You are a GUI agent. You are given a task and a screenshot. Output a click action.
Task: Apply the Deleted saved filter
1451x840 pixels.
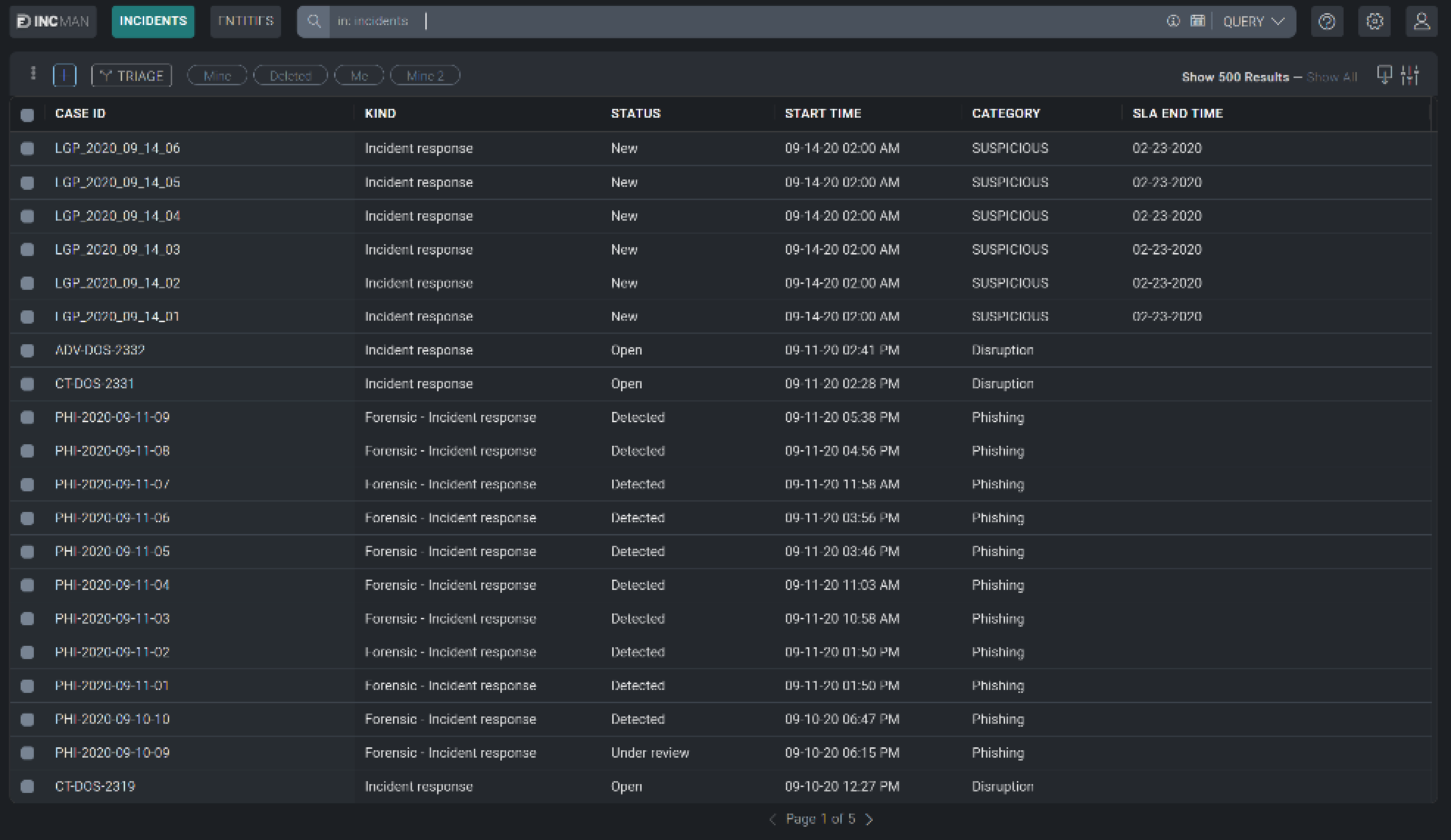[x=290, y=76]
